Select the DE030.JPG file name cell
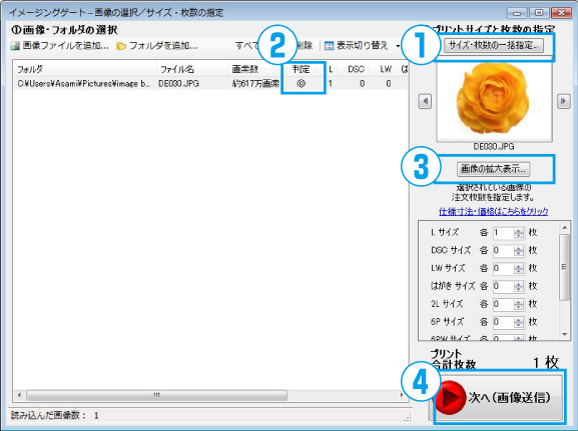 (179, 84)
